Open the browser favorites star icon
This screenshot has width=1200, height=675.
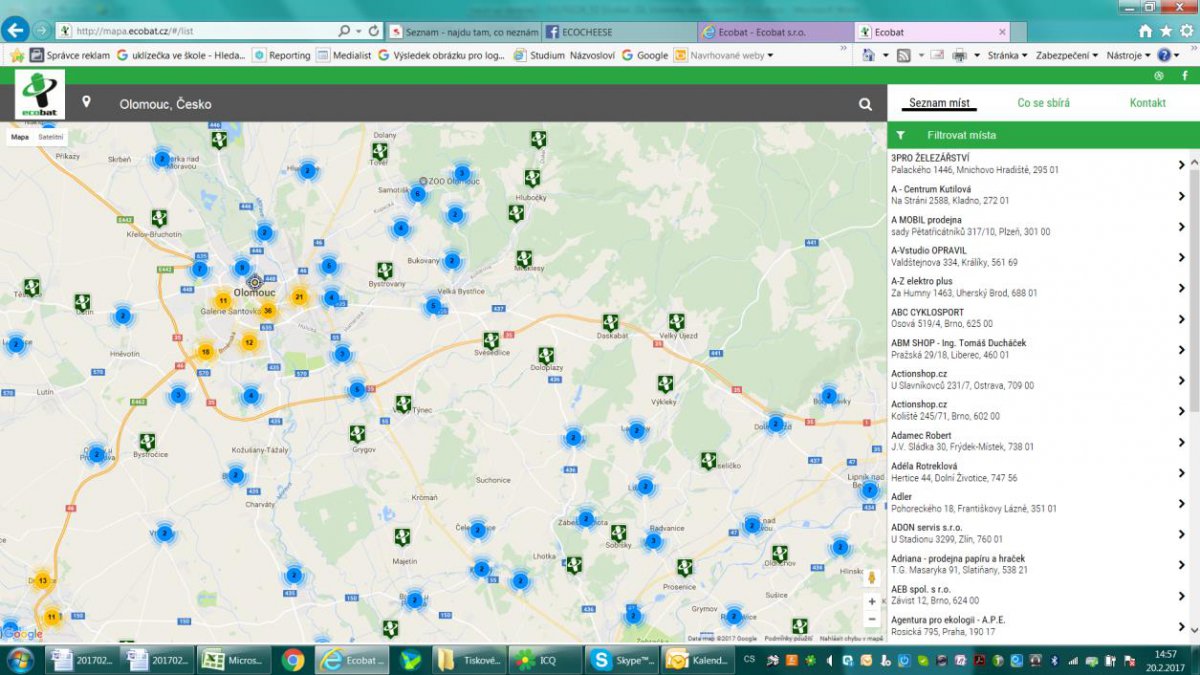click(1166, 31)
